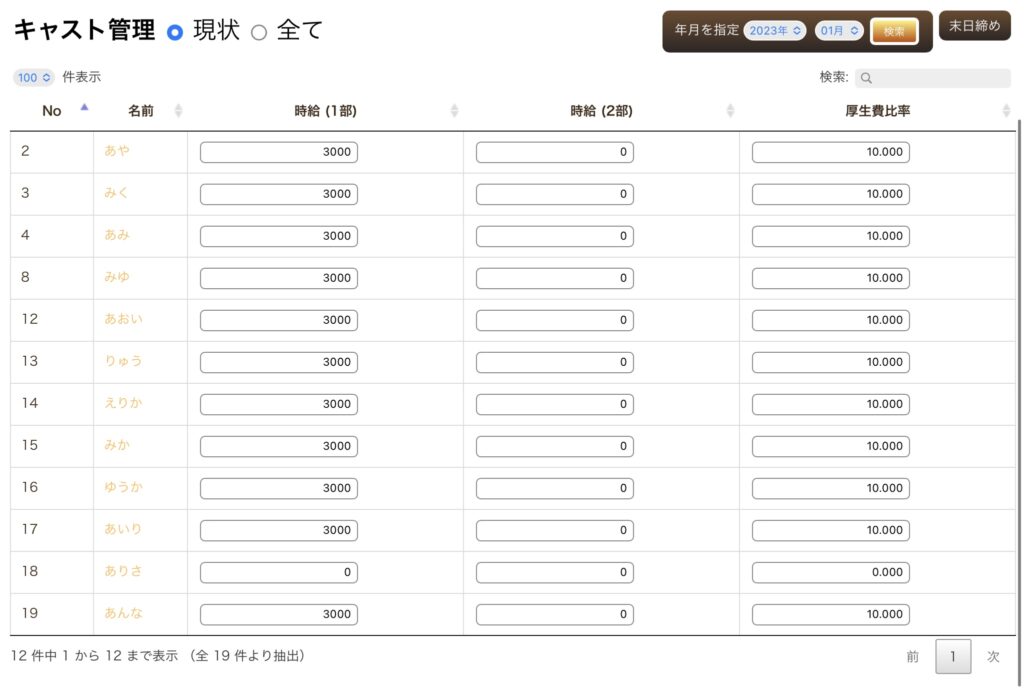Edit 時給 (1部) field for みく
The height and width of the screenshot is (689, 1024).
coord(279,194)
